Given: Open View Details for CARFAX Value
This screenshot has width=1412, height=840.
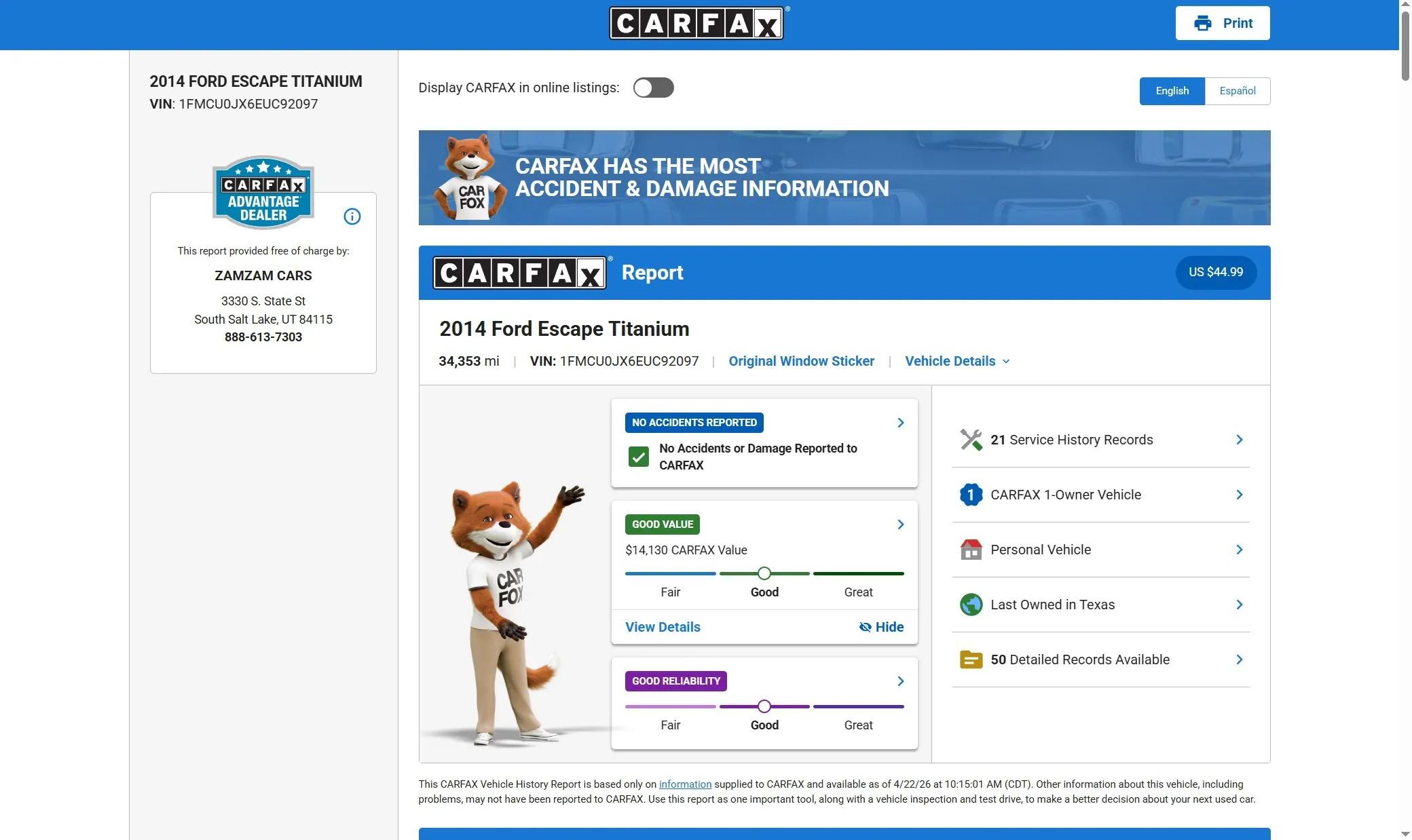Looking at the screenshot, I should [663, 627].
